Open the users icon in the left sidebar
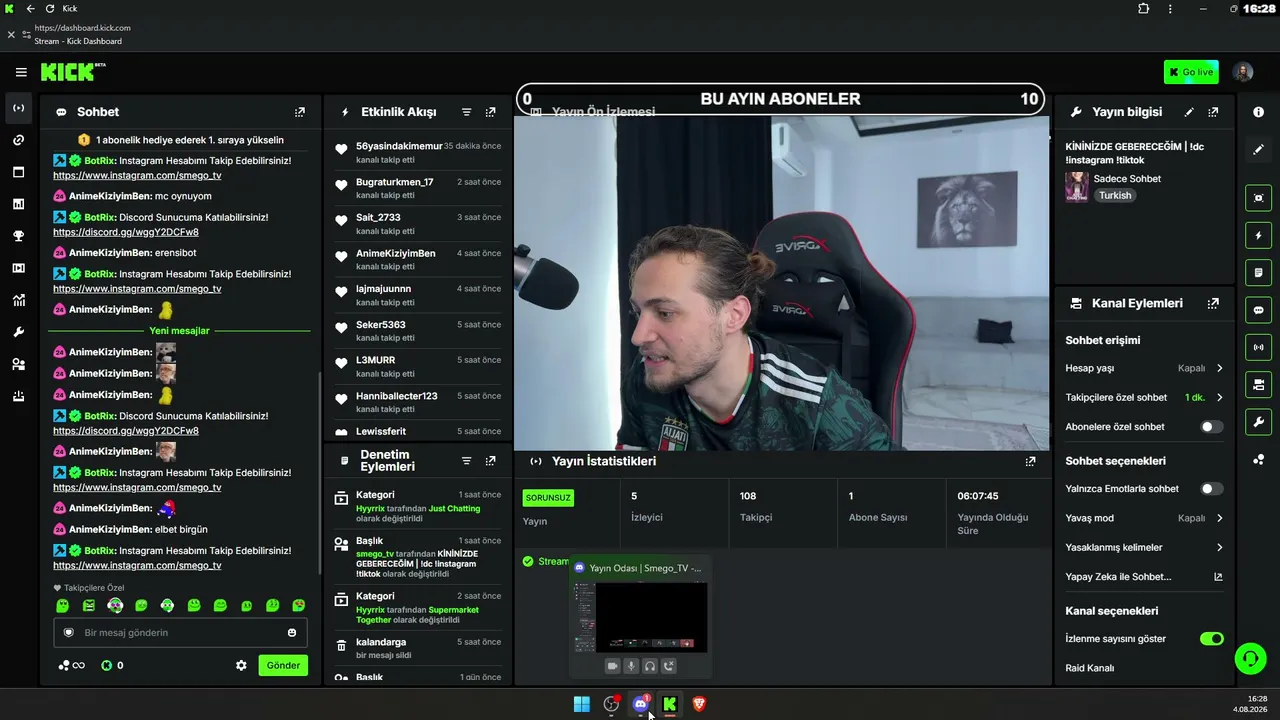1280x720 pixels. pos(18,364)
